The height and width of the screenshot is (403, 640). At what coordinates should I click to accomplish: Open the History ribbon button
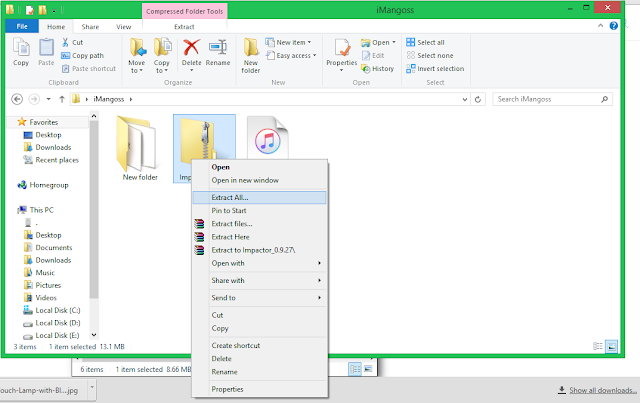[378, 69]
